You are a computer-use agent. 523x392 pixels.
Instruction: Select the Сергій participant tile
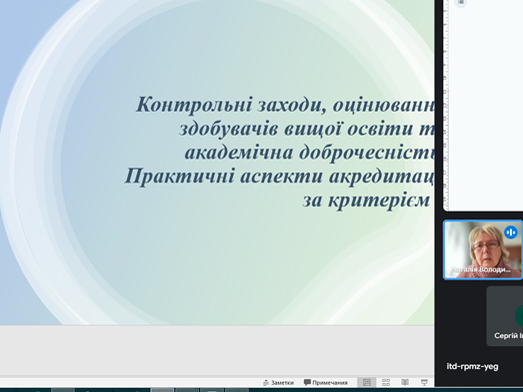point(505,316)
